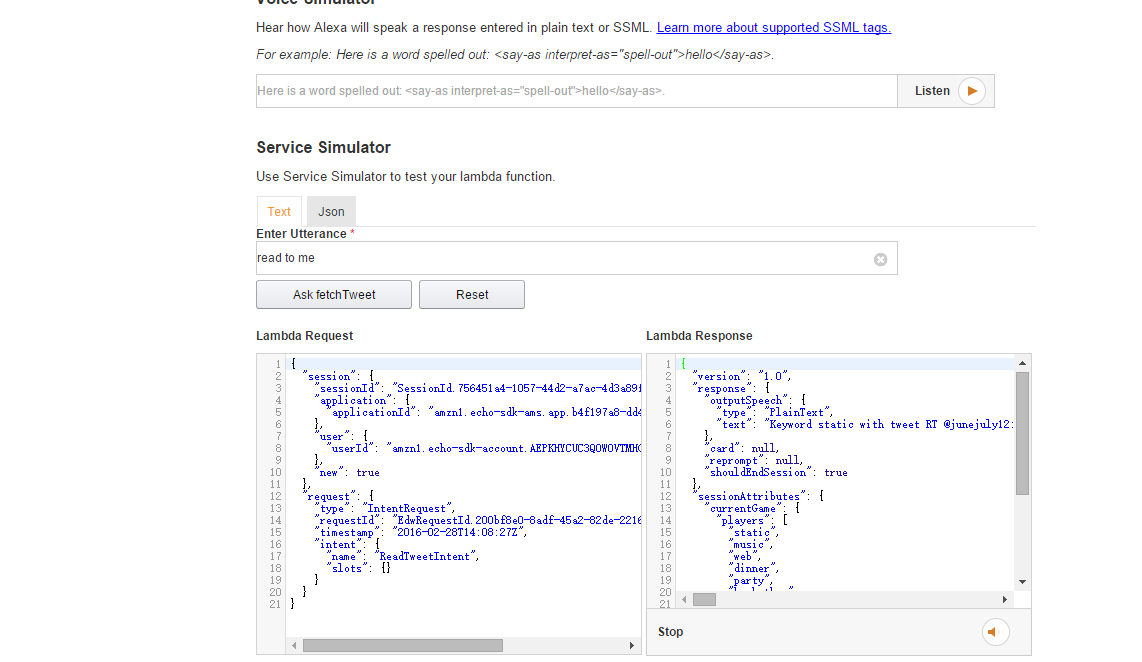Screen dimensions: 1142x662
Task: Click the Stop label
Action: 670,632
